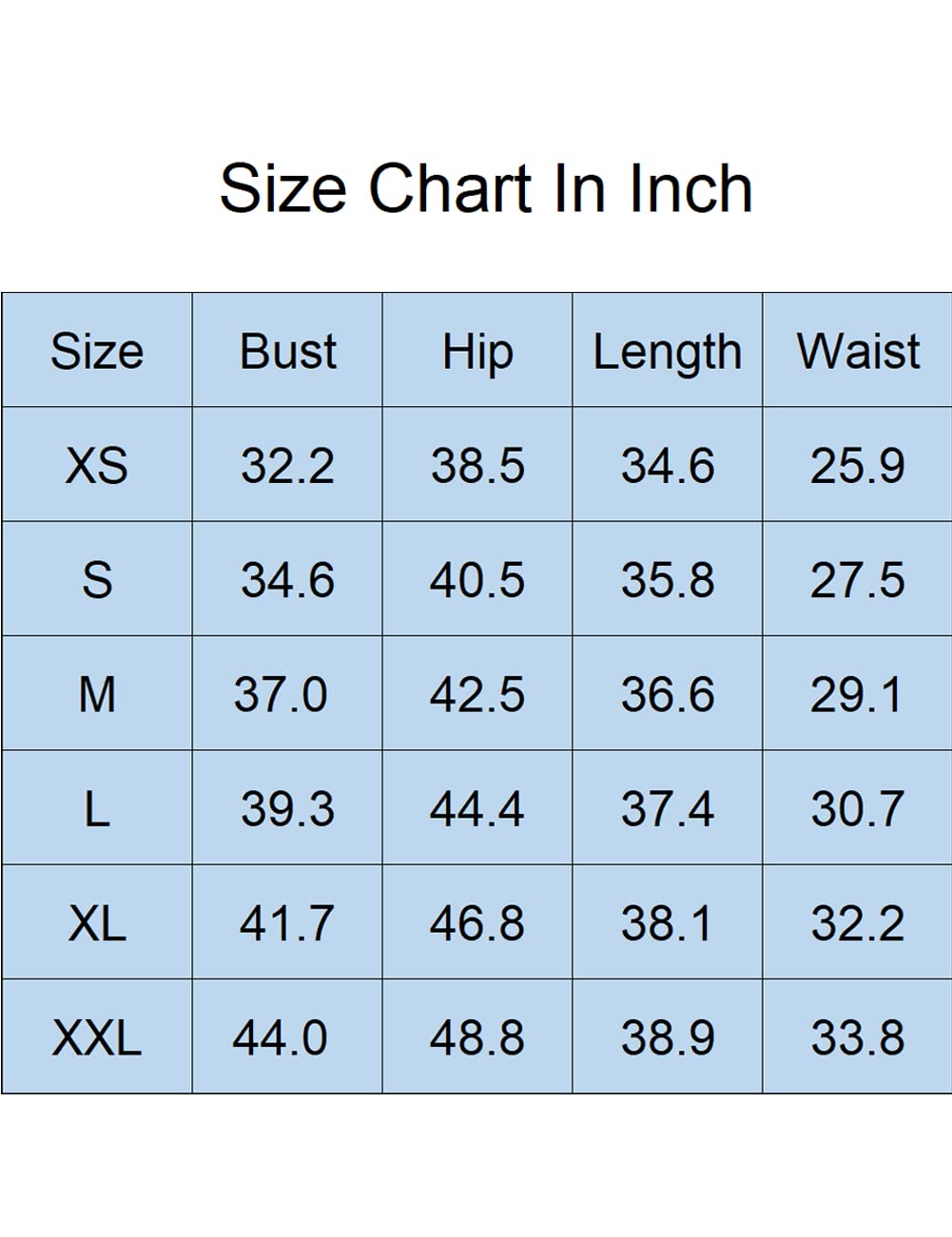Click the M size row label
This screenshot has width=952, height=1237.
(97, 694)
